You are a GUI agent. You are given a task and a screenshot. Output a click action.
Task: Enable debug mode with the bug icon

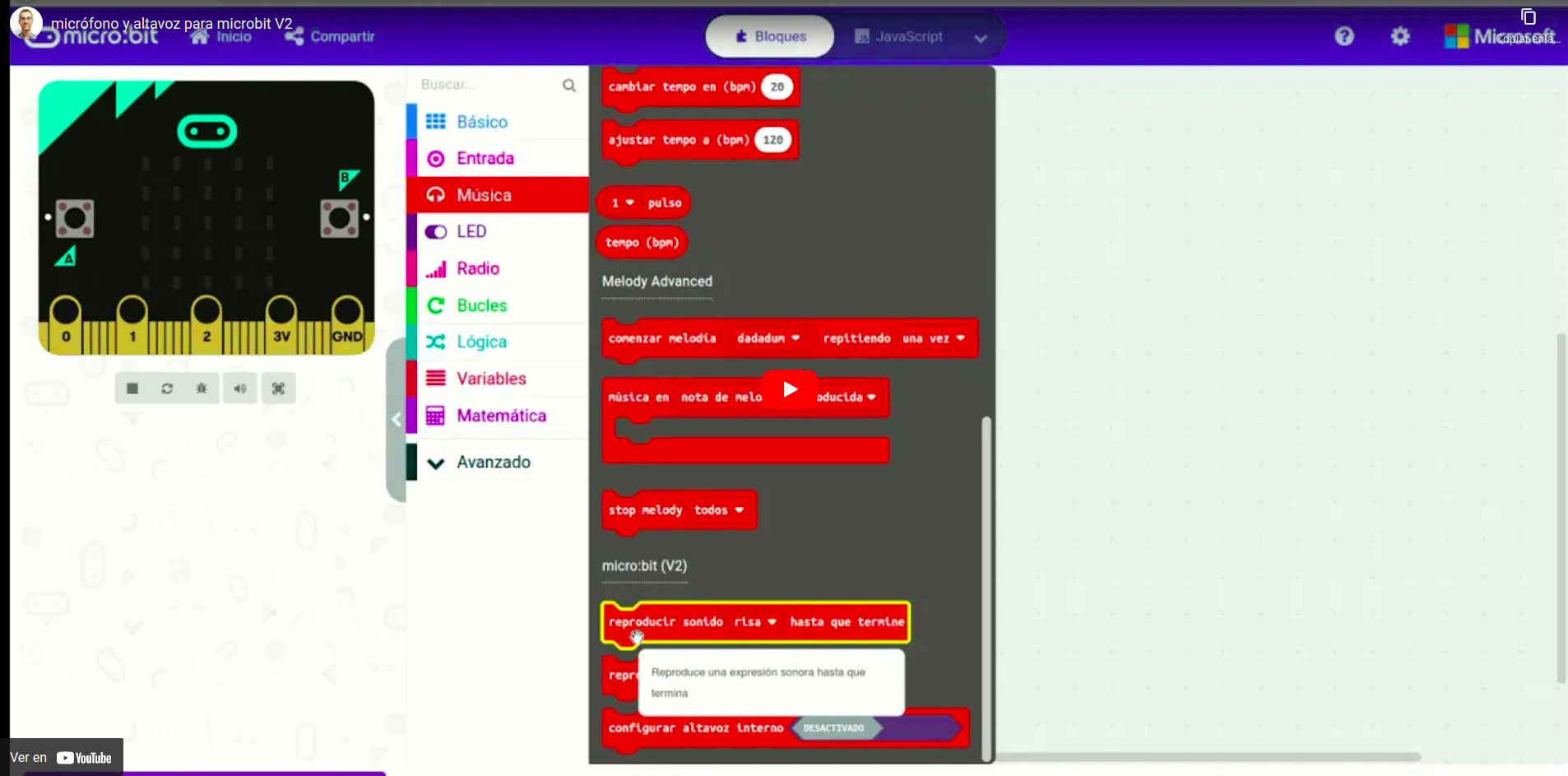click(202, 388)
